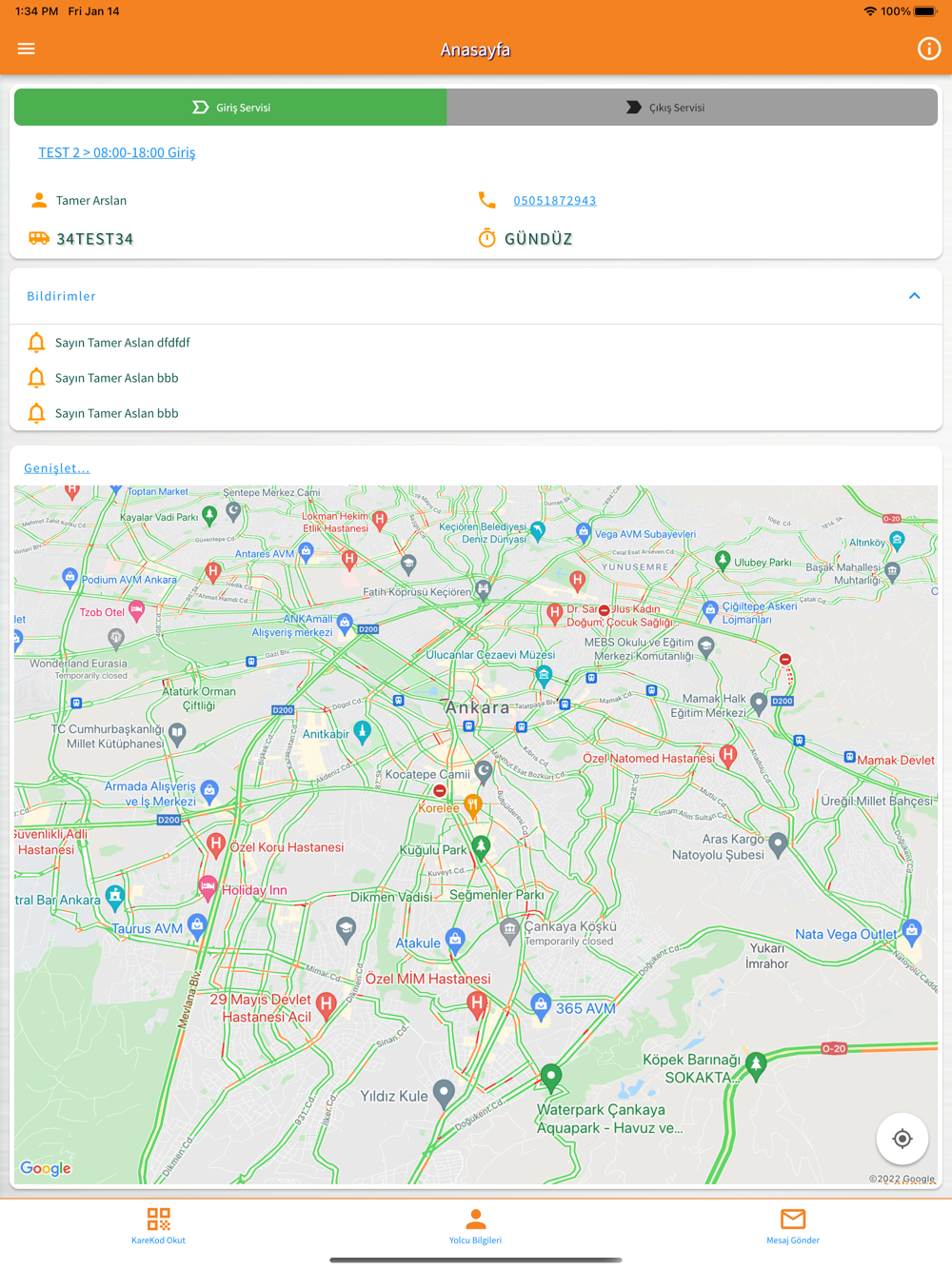Click the GÜNDÜZ shift label
Image resolution: width=952 pixels, height=1270 pixels.
point(538,239)
